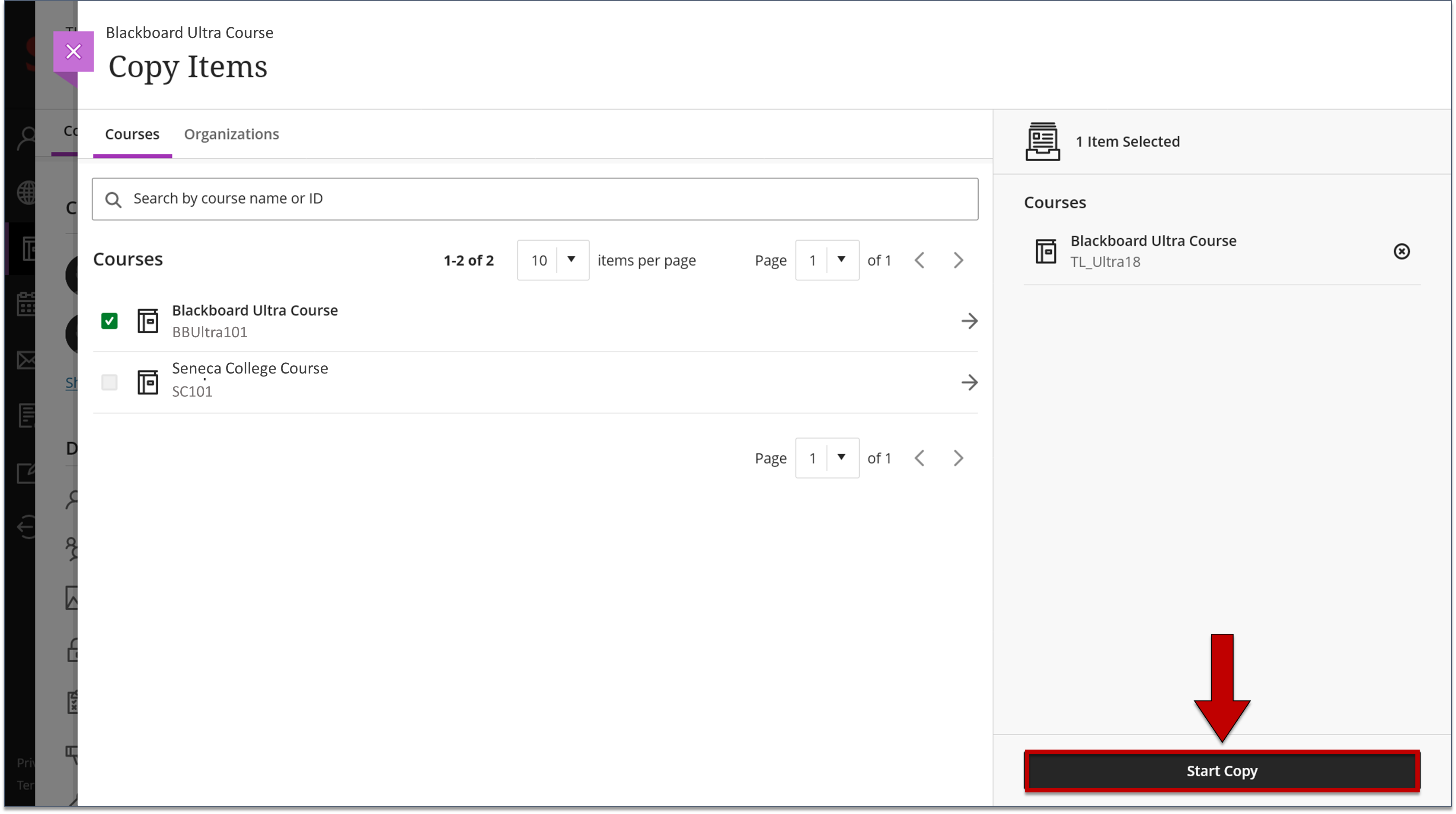Image resolution: width=1456 pixels, height=814 pixels.
Task: Open the bottom Page number dropdown
Action: coord(827,458)
